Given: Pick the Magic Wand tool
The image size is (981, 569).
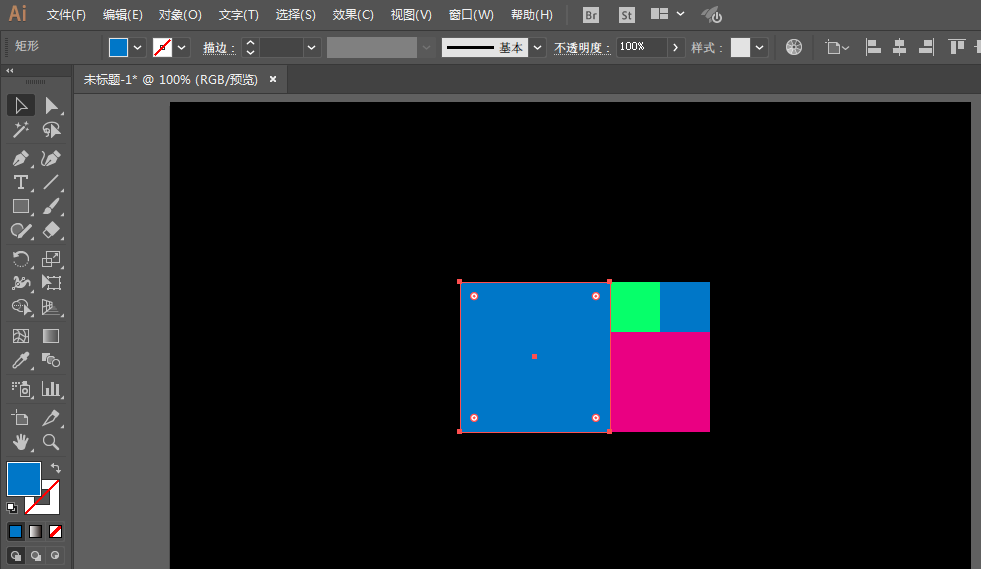Looking at the screenshot, I should [20, 130].
